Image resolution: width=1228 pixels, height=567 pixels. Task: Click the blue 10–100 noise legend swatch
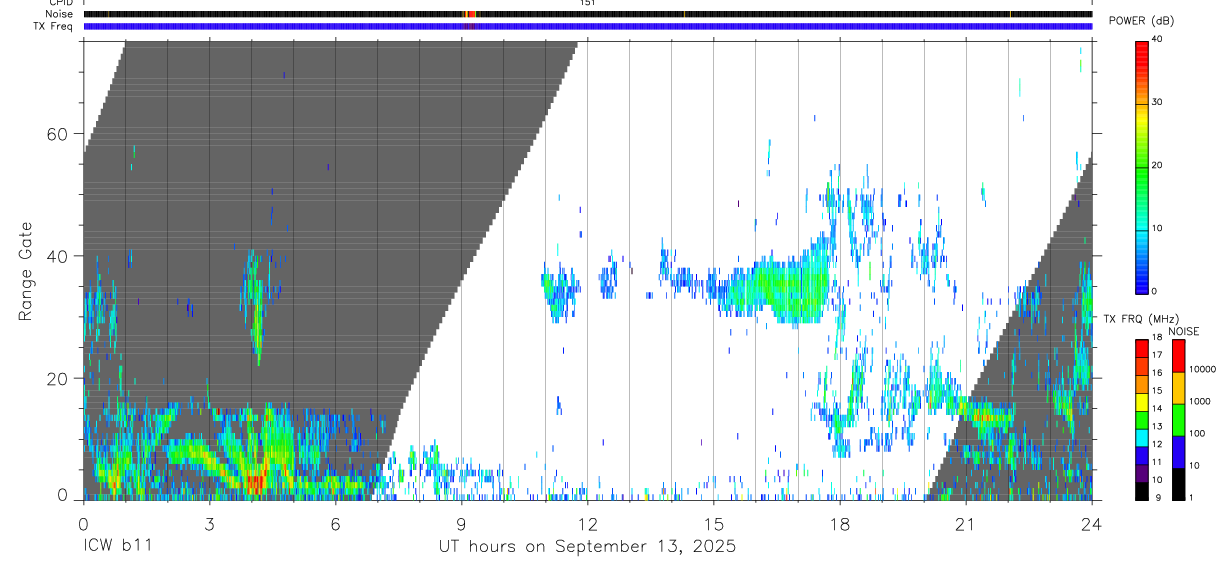pyautogui.click(x=1178, y=452)
